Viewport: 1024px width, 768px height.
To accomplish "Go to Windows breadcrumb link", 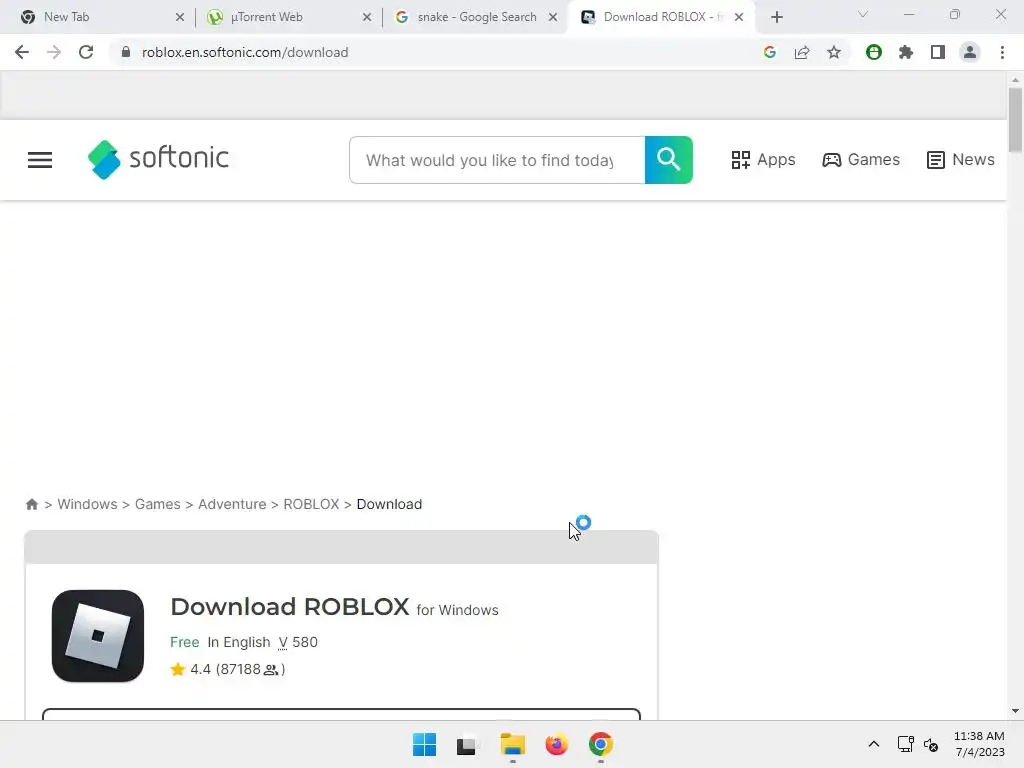I will (x=88, y=504).
